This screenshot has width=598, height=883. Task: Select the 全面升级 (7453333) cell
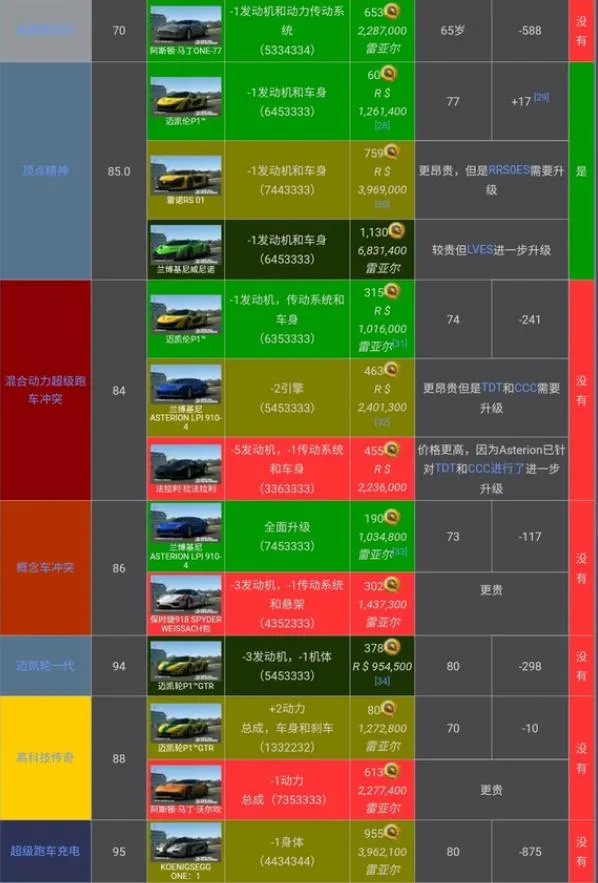point(287,536)
